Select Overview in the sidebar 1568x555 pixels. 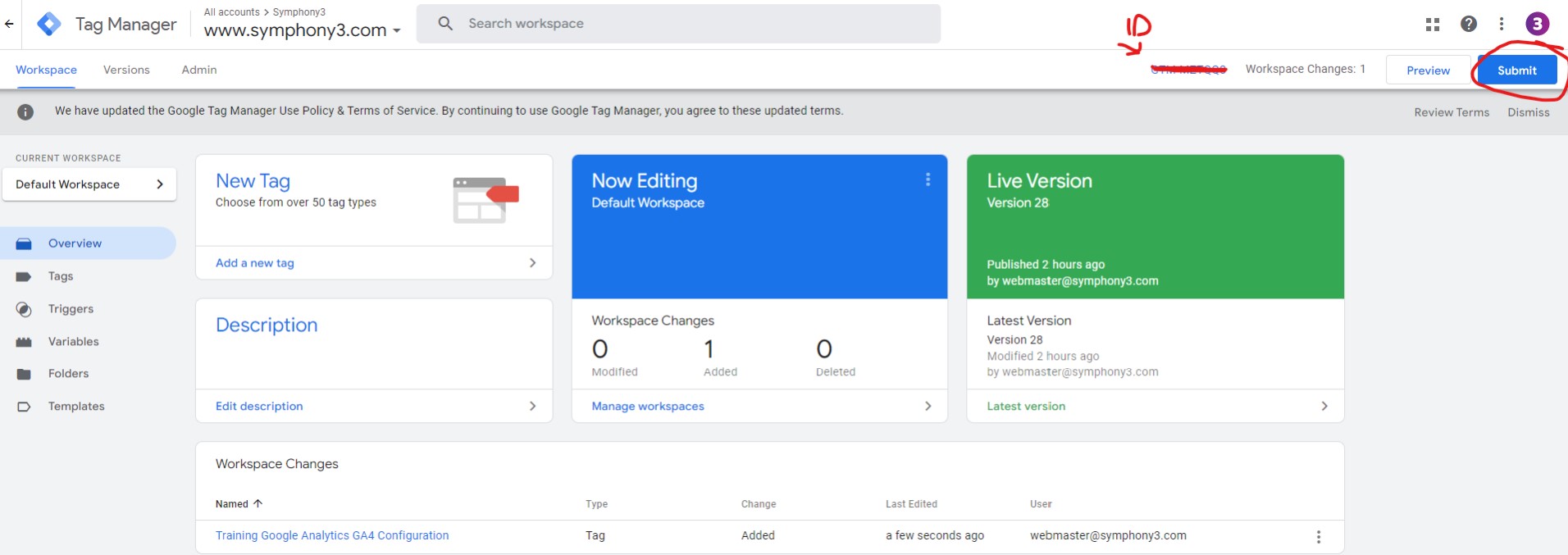pyautogui.click(x=88, y=243)
